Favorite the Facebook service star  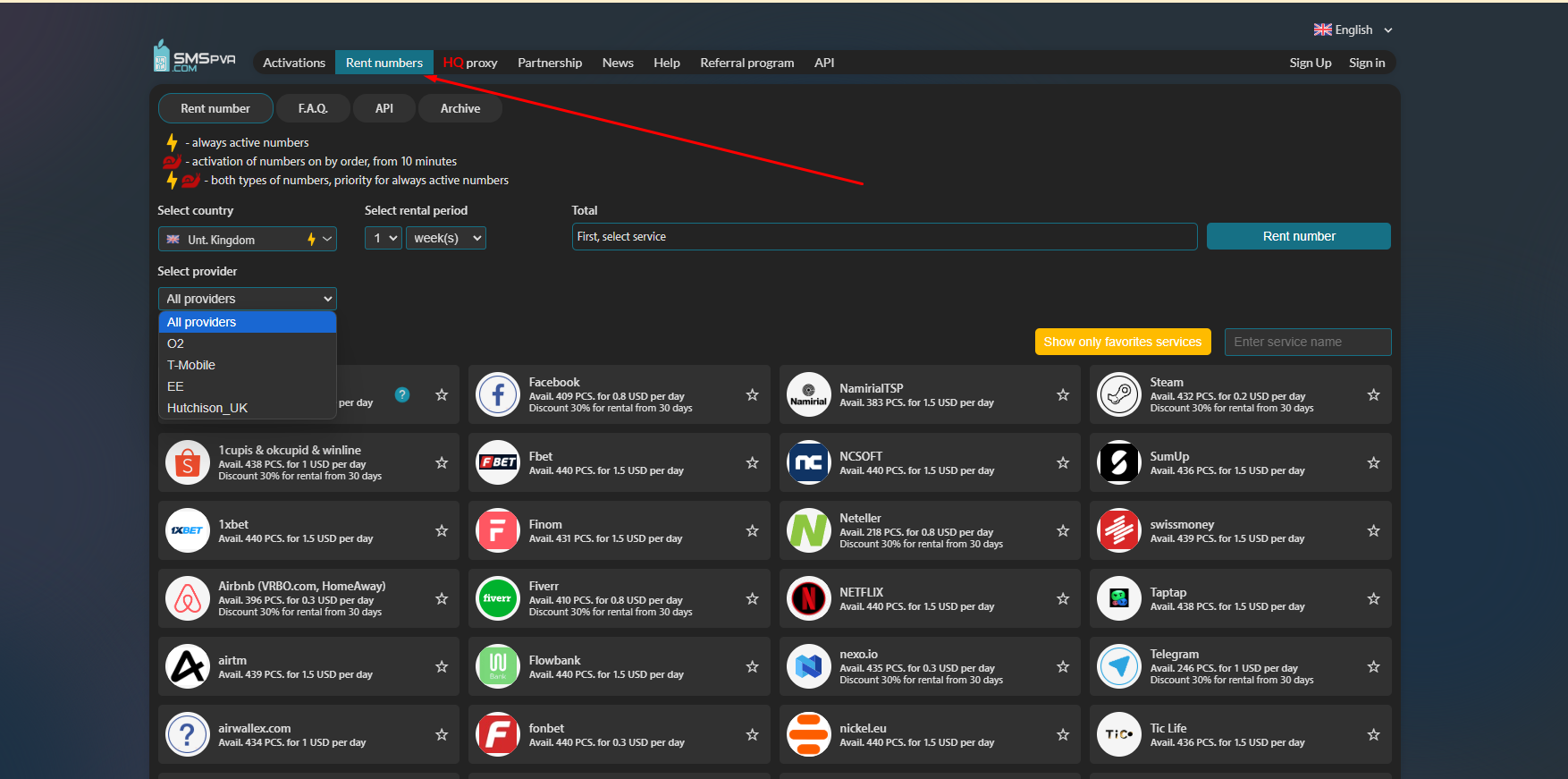coord(753,394)
